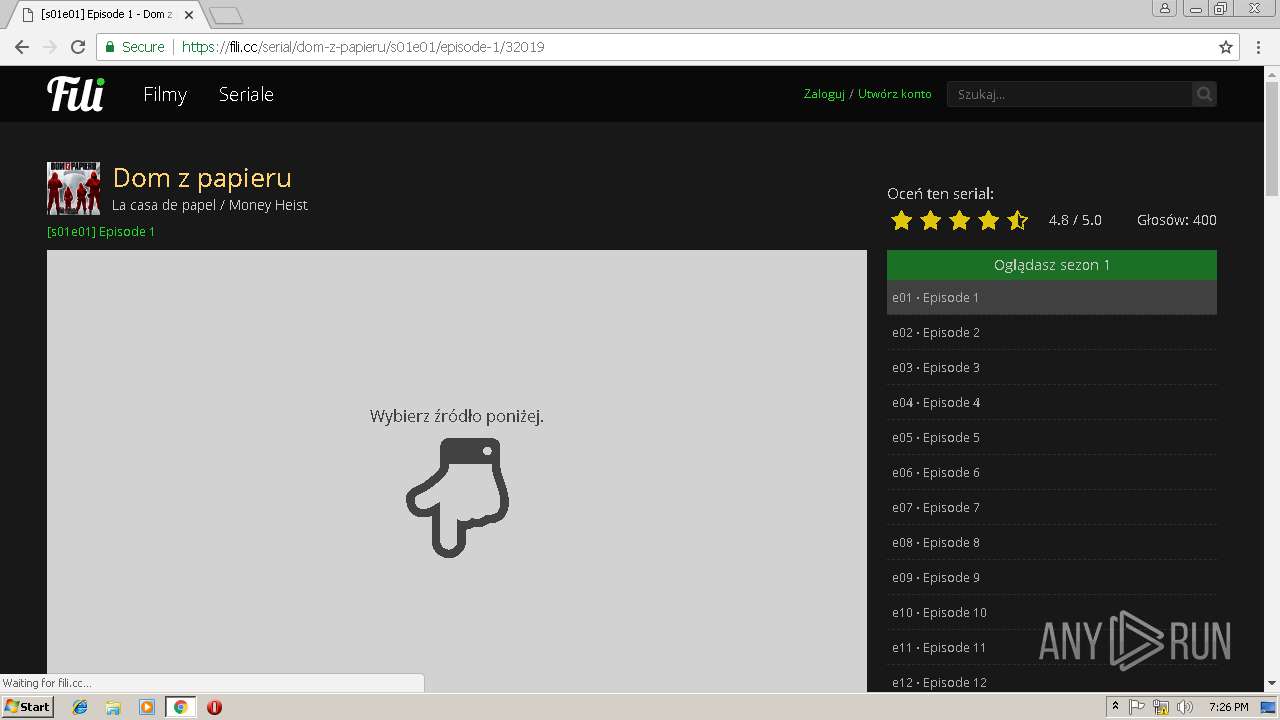
Task: Select e07 Episode 7
Action: (x=1052, y=507)
